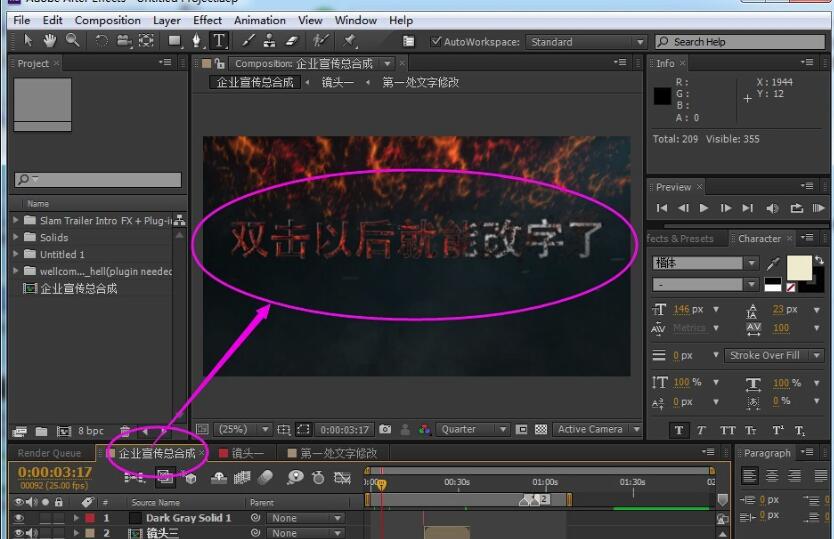Open the Standard workspace dropdown
The width and height of the screenshot is (834, 539).
(587, 42)
